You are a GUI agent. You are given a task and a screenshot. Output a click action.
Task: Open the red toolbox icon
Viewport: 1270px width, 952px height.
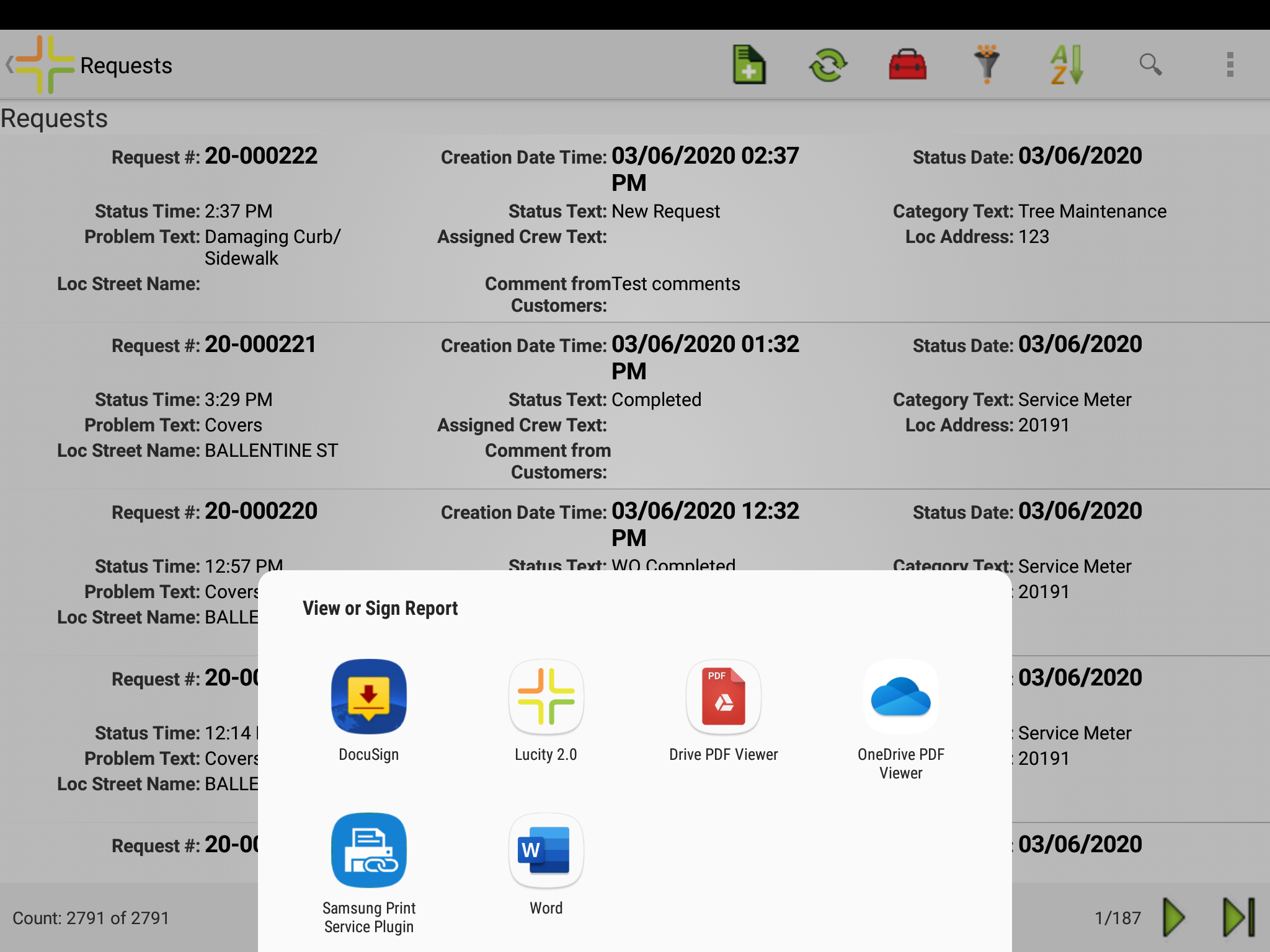(x=907, y=64)
